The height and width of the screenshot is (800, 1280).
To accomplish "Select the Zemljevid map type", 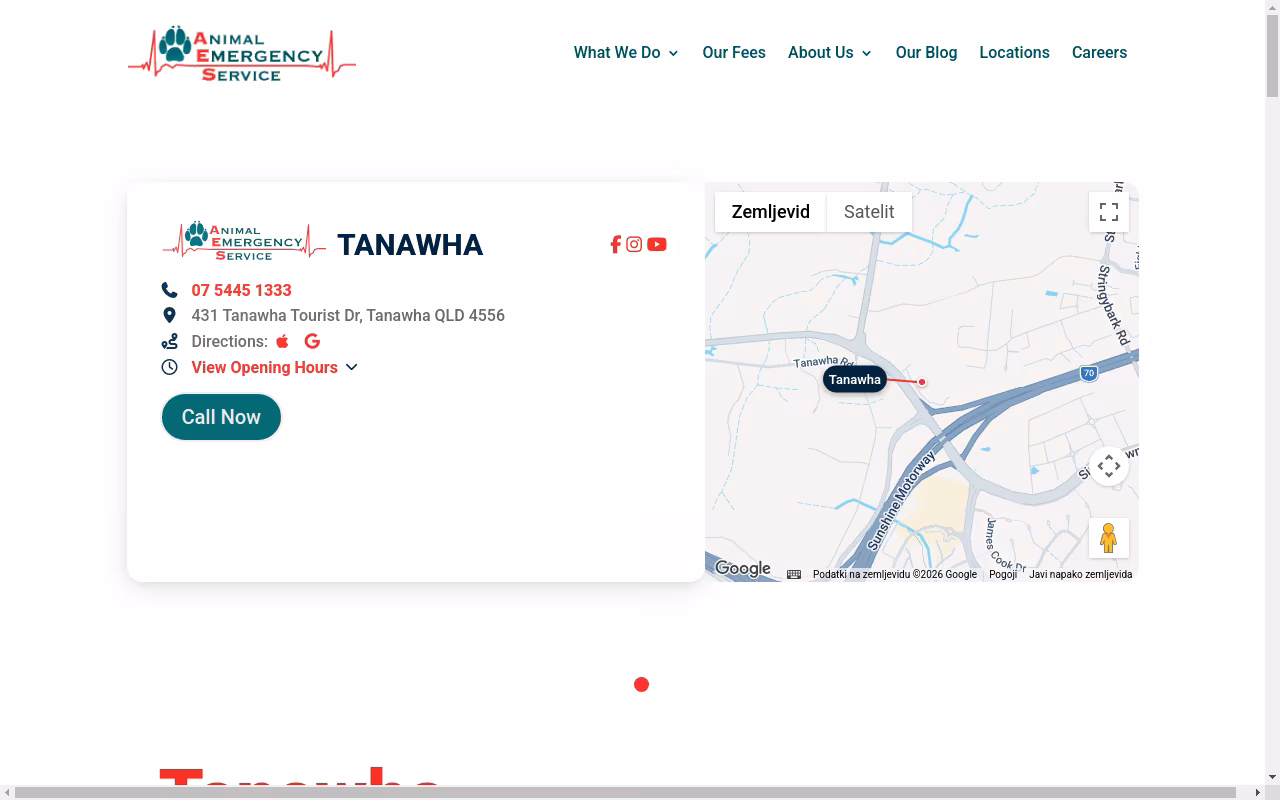I will pyautogui.click(x=771, y=212).
